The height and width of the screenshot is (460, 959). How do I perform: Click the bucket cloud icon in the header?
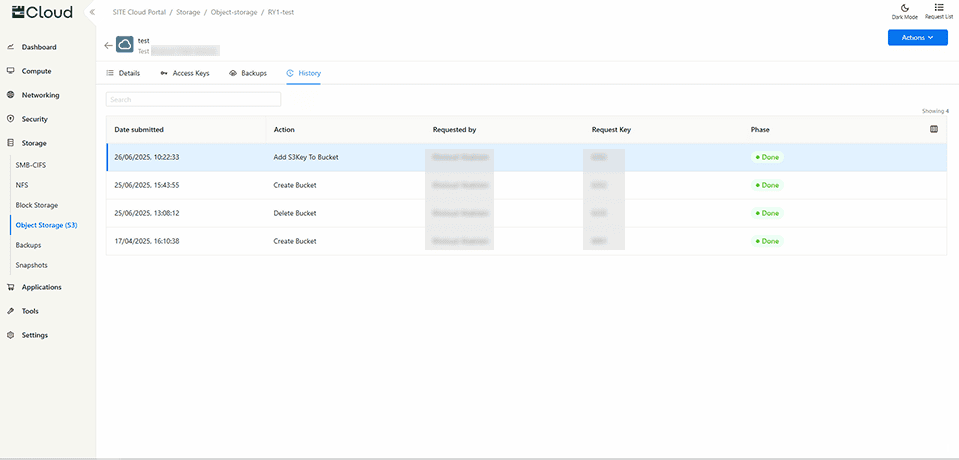[124, 45]
